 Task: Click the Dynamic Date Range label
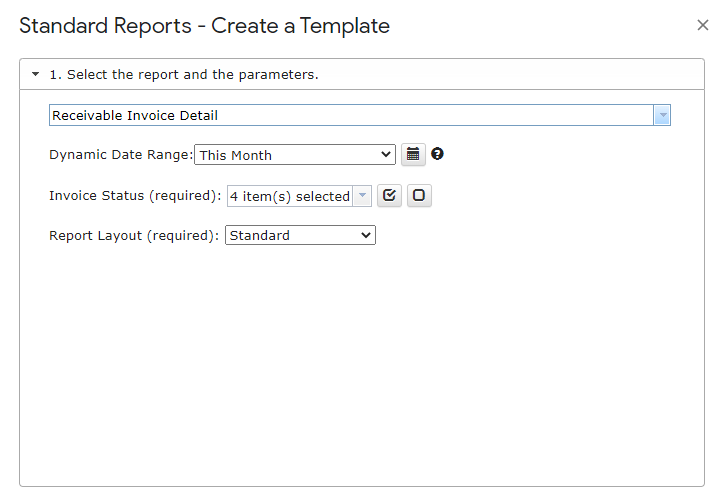pos(121,155)
